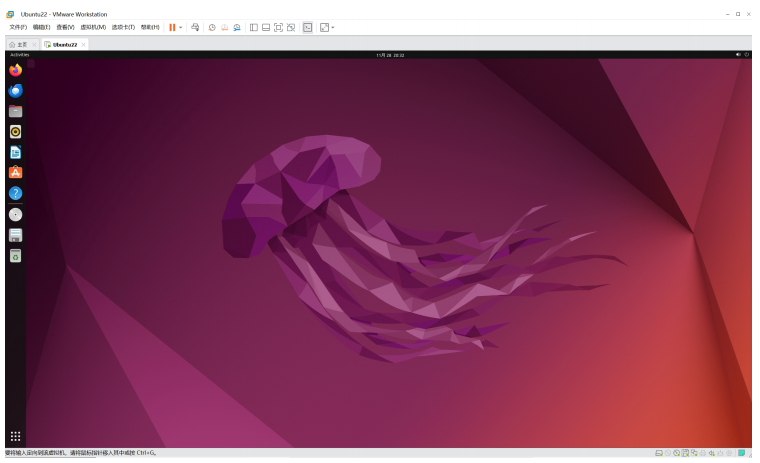The image size is (760, 463).
Task: Open the Trash from the dock
Action: 16,256
